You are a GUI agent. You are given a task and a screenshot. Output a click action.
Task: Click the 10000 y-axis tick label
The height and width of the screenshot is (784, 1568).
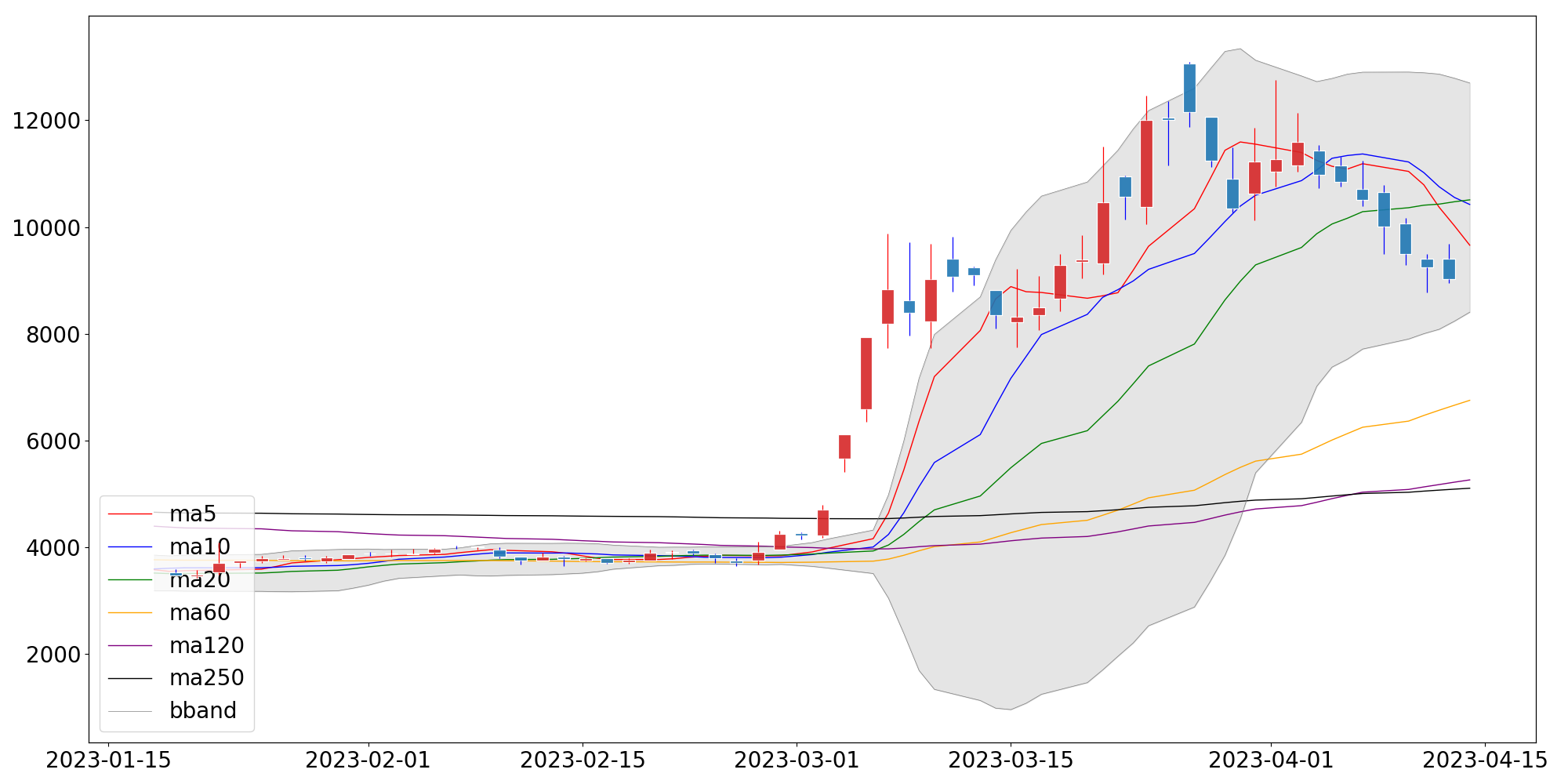pos(46,228)
